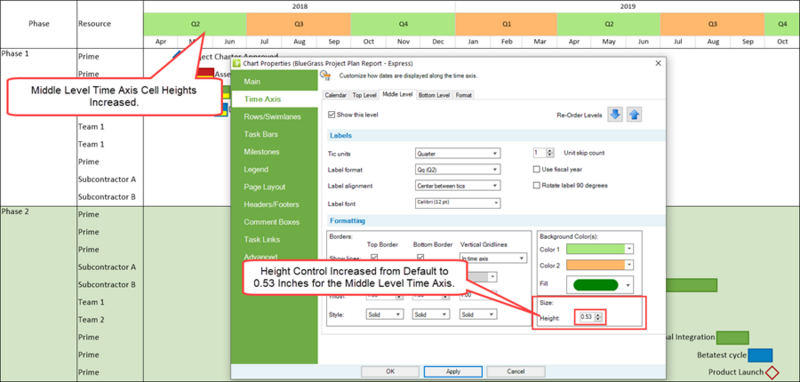Screen dimensions: 800x382
Task: Select the Phase 2 swimlane label
Action: pyautogui.click(x=15, y=211)
